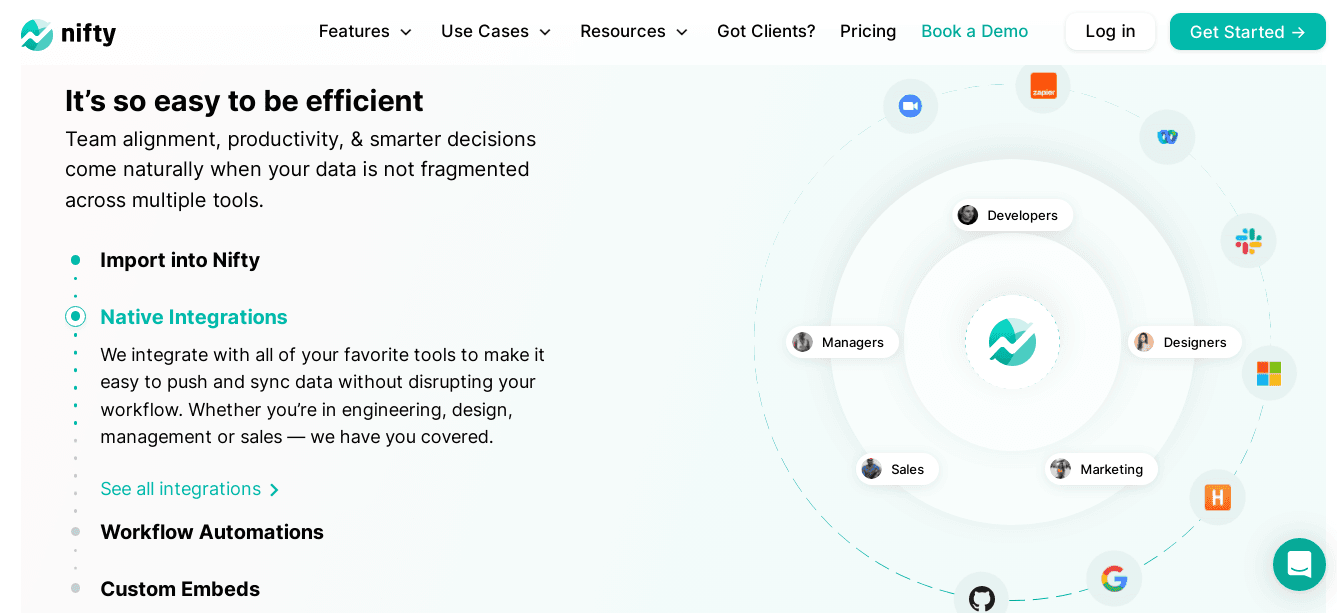This screenshot has width=1337, height=613.
Task: Click the Zapier integration icon
Action: (x=1042, y=87)
